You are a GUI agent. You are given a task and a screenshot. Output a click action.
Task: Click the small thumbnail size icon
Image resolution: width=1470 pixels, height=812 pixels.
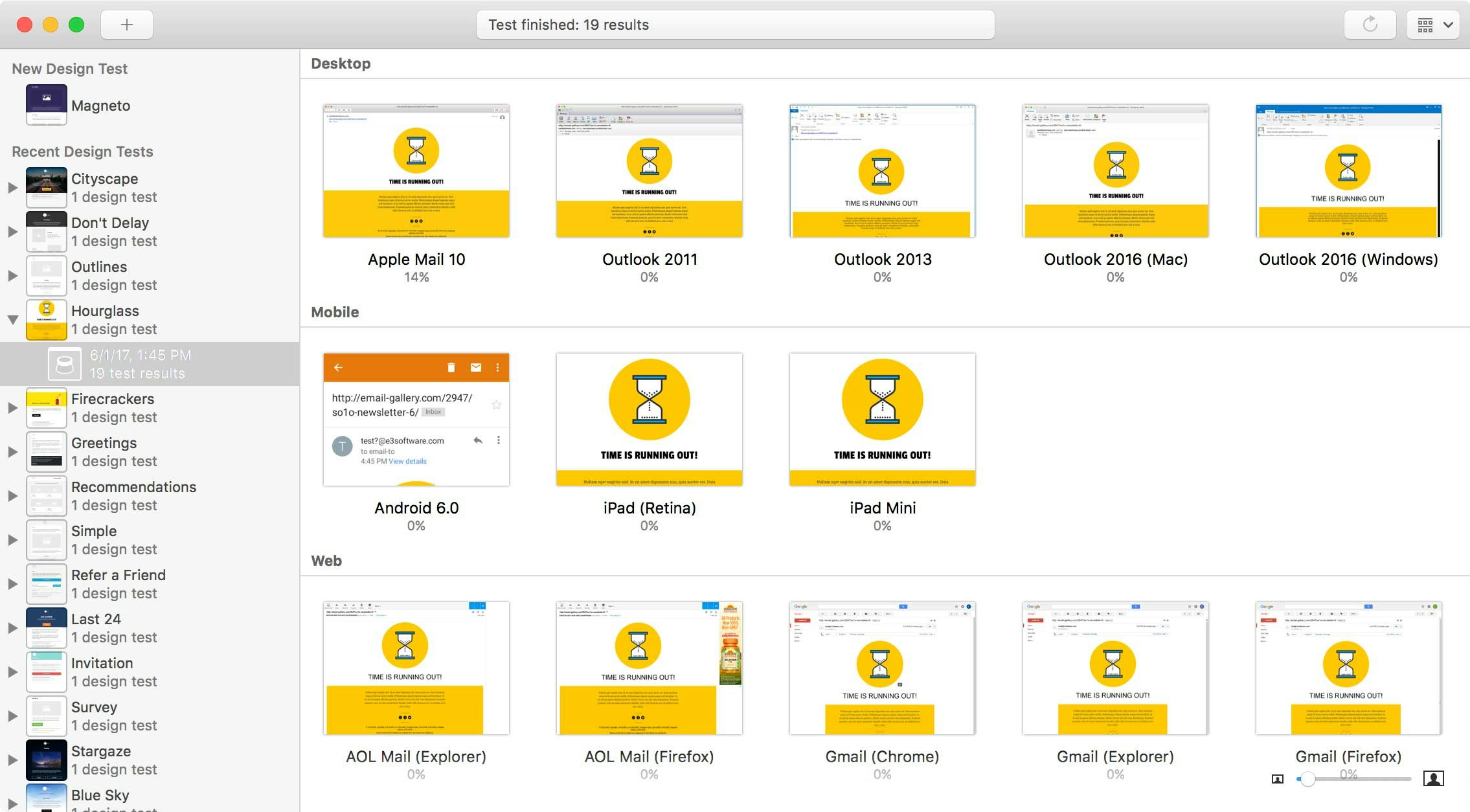coord(1277,779)
